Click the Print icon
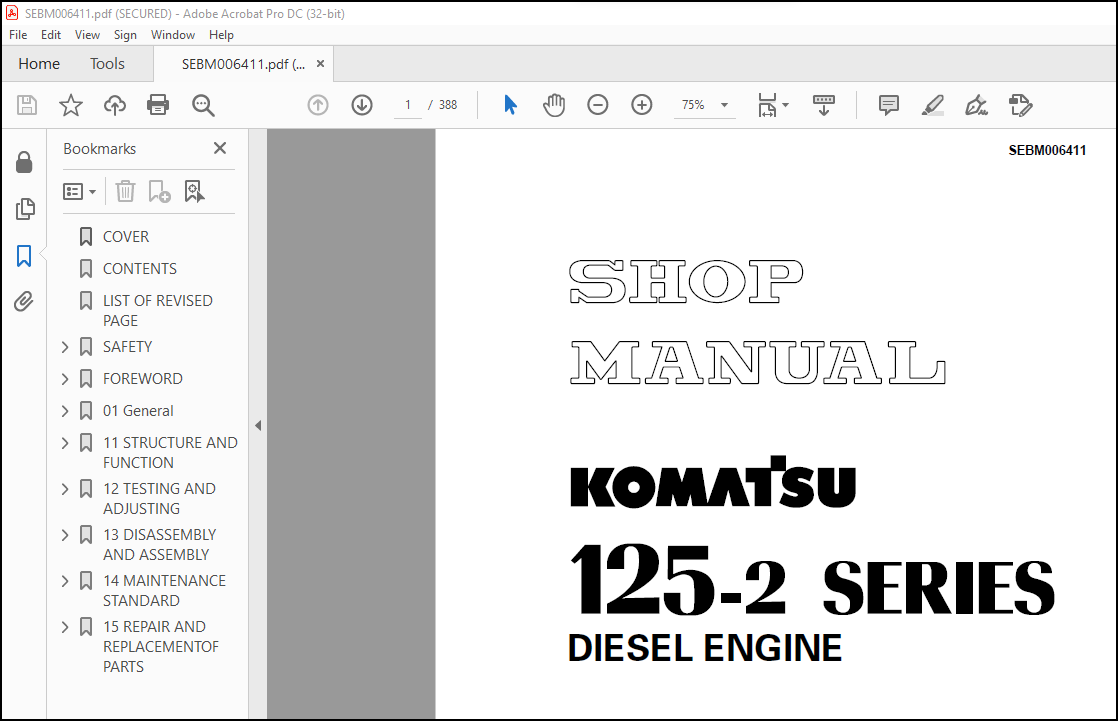 [158, 106]
